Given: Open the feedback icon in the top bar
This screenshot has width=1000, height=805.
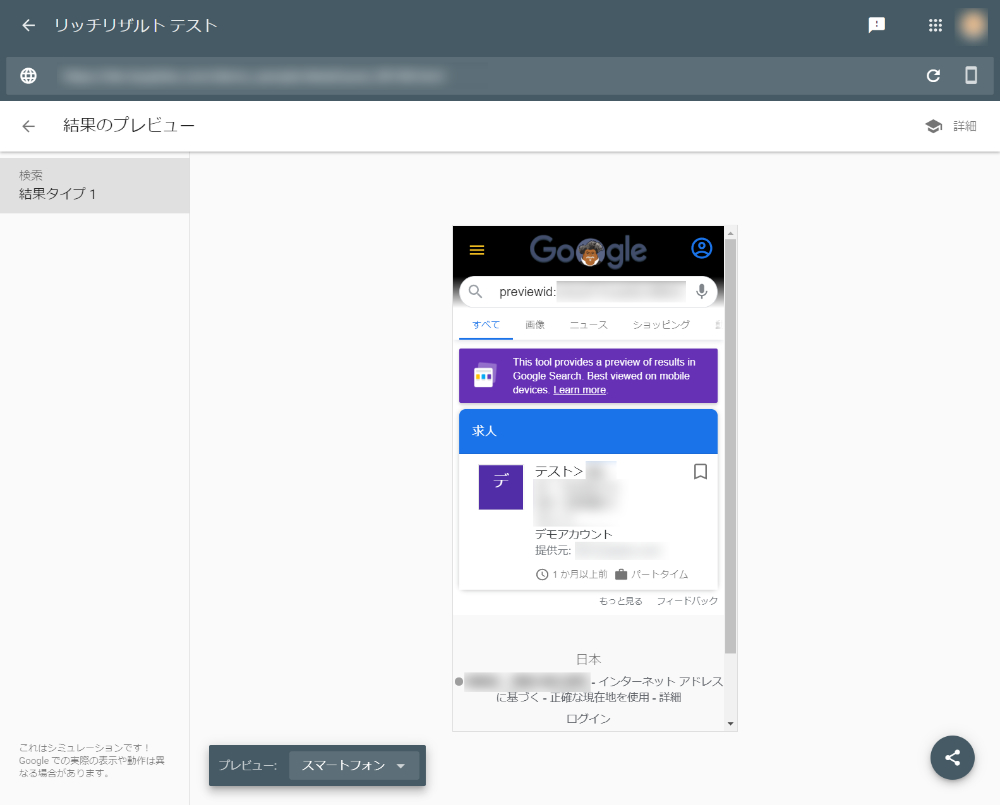Looking at the screenshot, I should pos(877,25).
